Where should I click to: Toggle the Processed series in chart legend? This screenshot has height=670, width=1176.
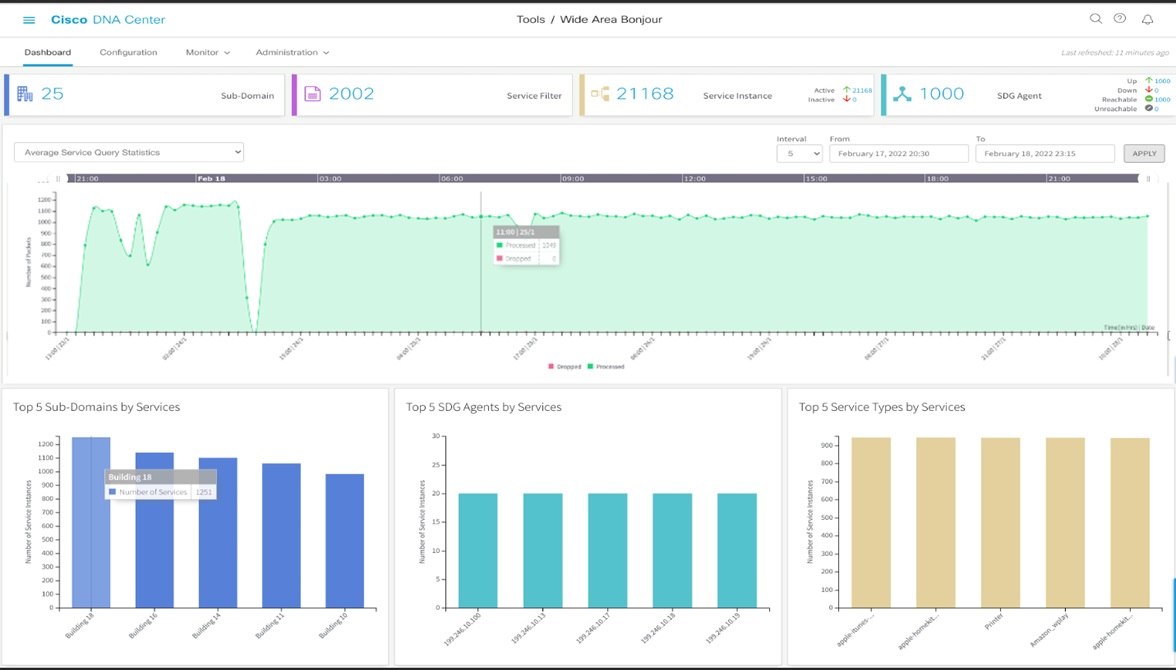tap(605, 367)
